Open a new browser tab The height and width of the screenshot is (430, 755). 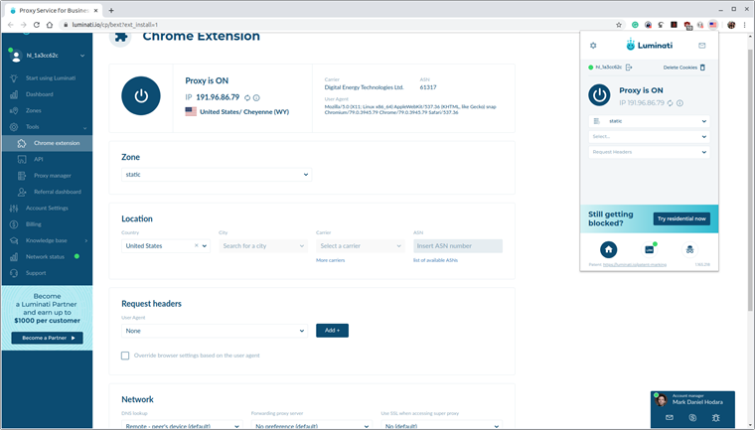(x=111, y=10)
